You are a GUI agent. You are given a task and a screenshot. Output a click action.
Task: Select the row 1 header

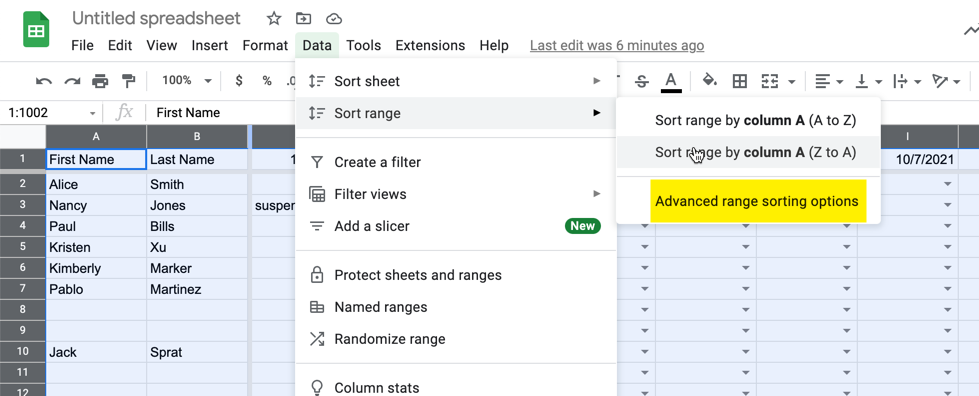22,159
